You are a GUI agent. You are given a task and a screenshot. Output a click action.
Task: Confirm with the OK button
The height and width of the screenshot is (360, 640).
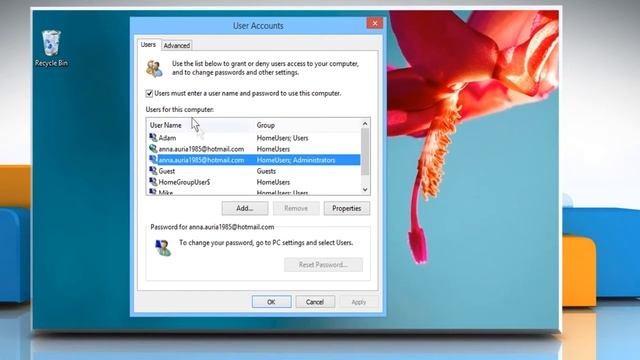click(271, 302)
